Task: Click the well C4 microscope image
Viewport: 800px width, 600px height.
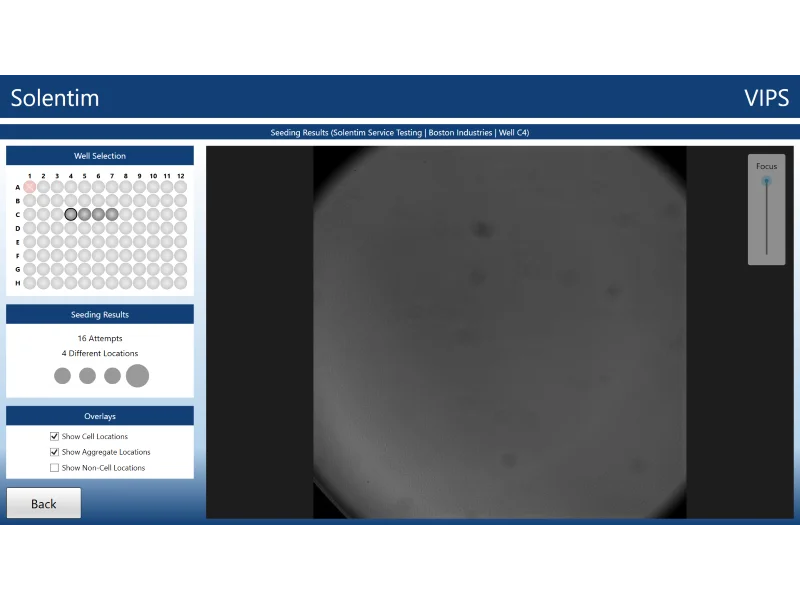Action: (499, 333)
